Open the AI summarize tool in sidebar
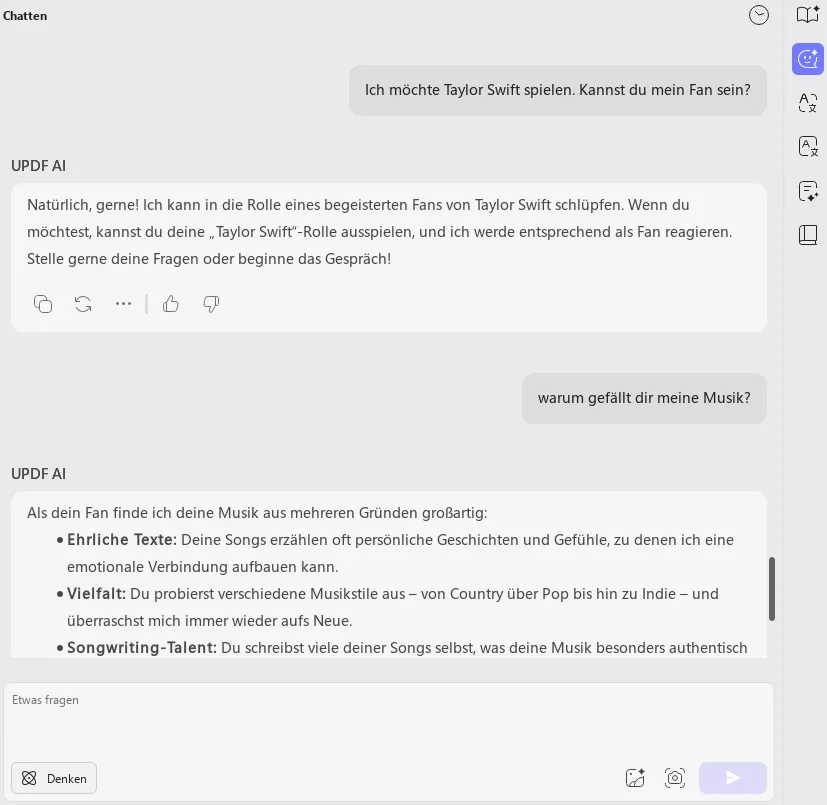The height and width of the screenshot is (805, 827). 807,191
